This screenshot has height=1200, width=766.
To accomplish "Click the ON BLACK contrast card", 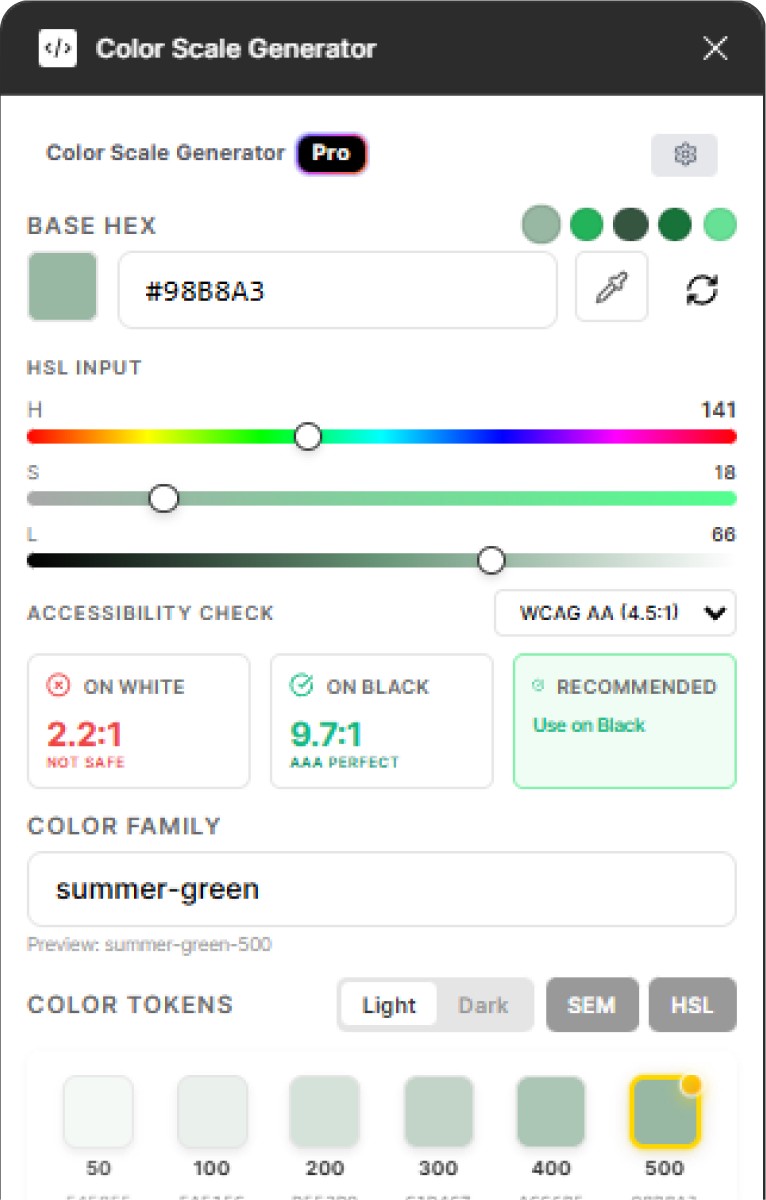I will click(381, 721).
